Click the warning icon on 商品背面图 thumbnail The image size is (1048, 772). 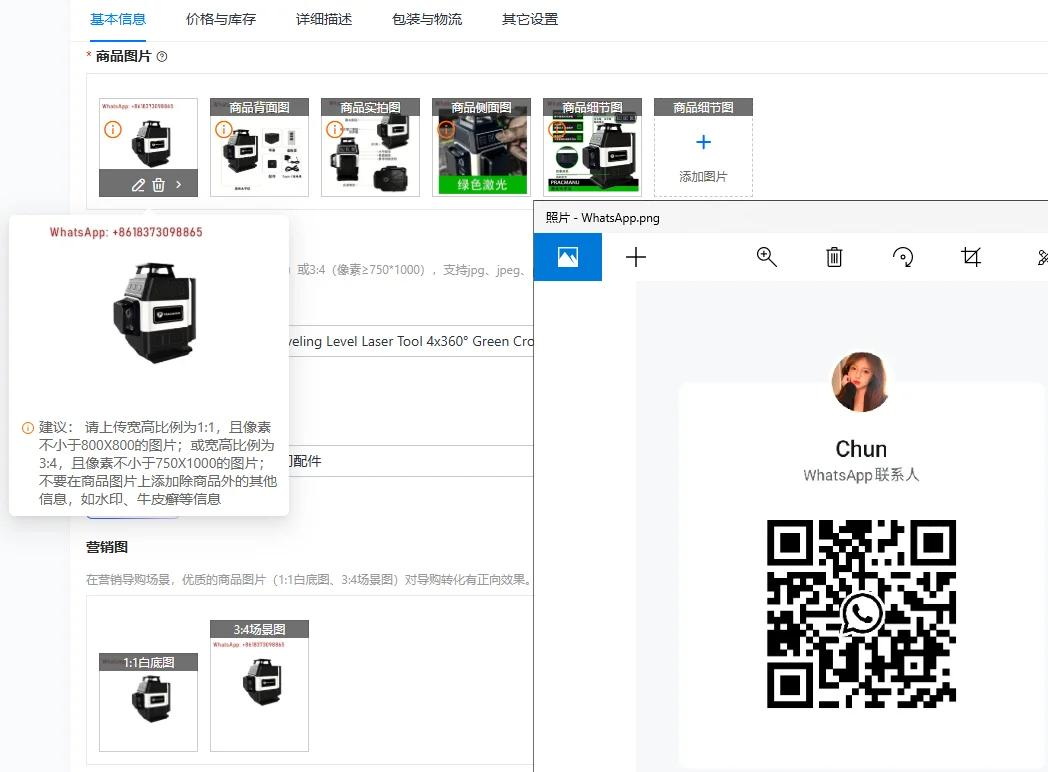[223, 129]
